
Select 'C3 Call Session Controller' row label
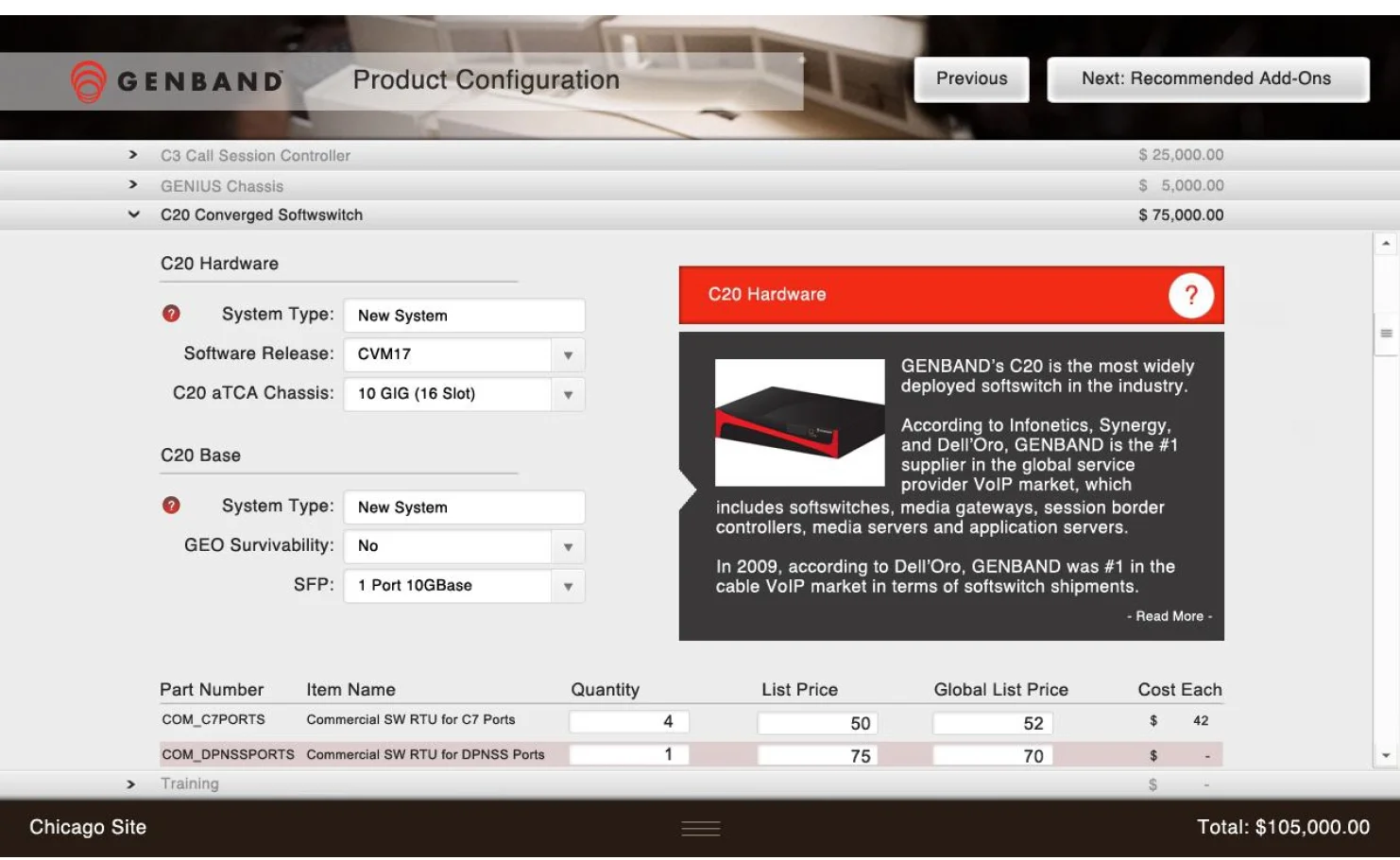[x=255, y=156]
